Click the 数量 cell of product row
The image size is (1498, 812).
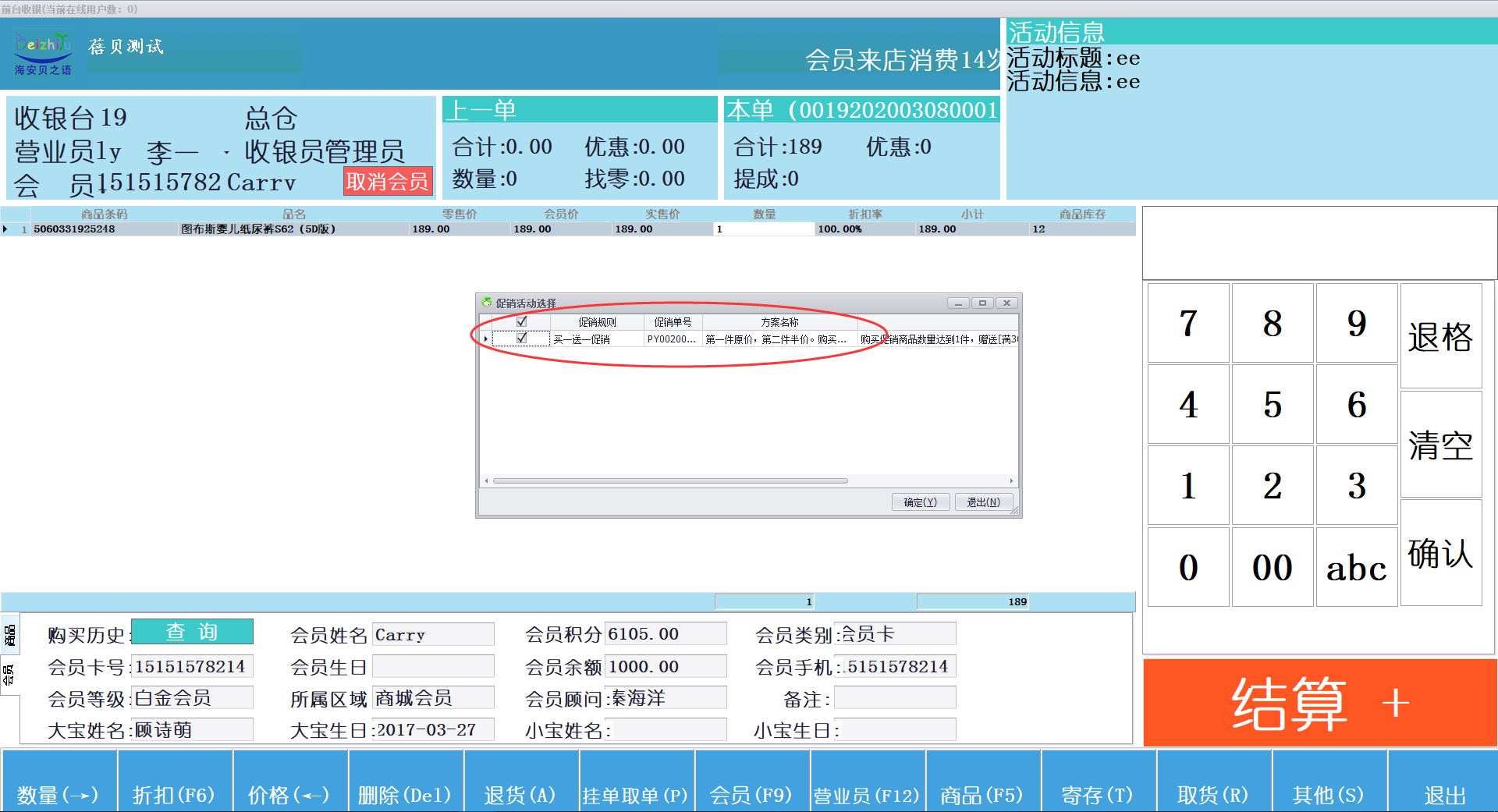pyautogui.click(x=764, y=229)
